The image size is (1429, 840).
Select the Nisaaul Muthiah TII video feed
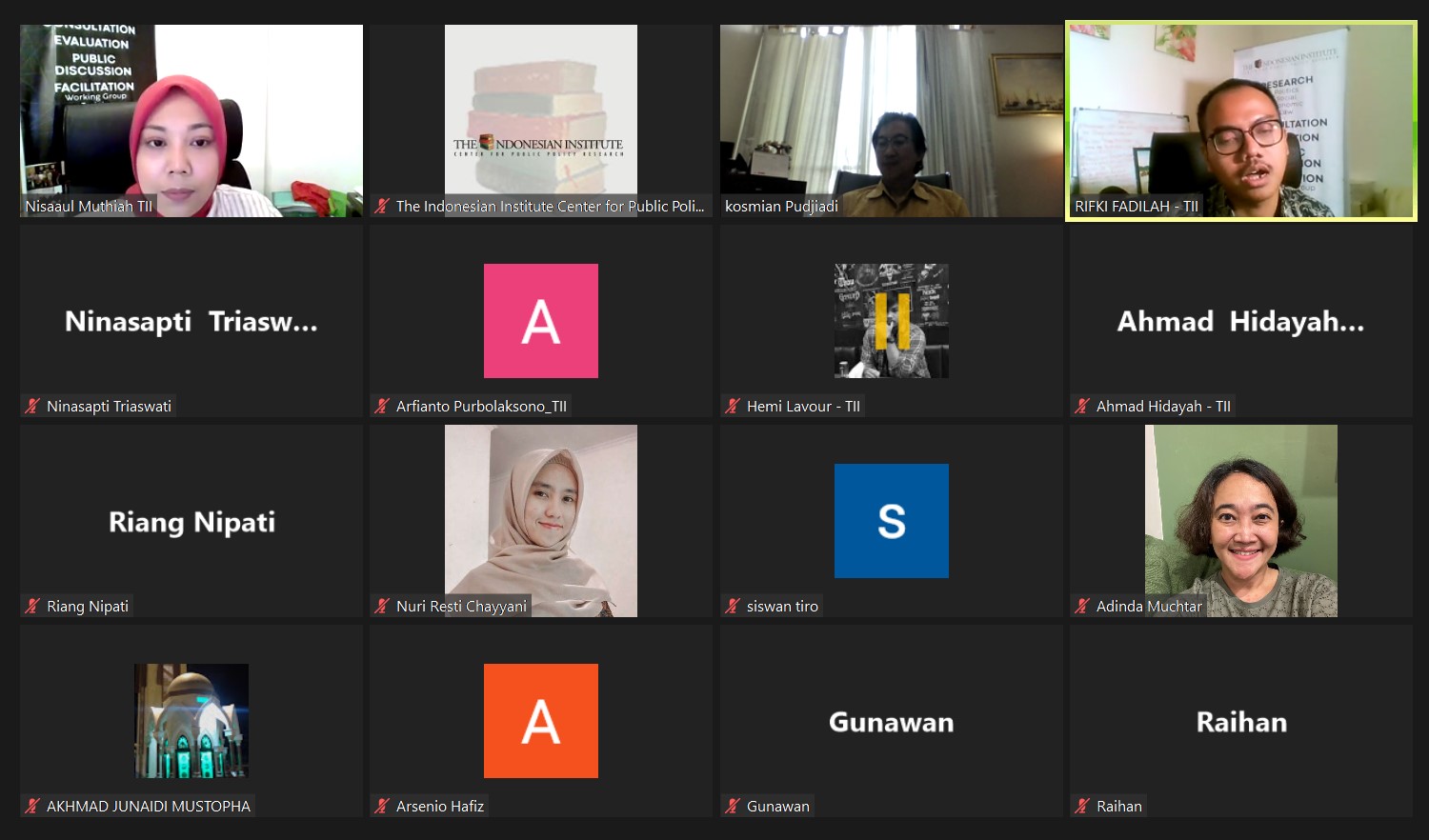click(x=191, y=121)
